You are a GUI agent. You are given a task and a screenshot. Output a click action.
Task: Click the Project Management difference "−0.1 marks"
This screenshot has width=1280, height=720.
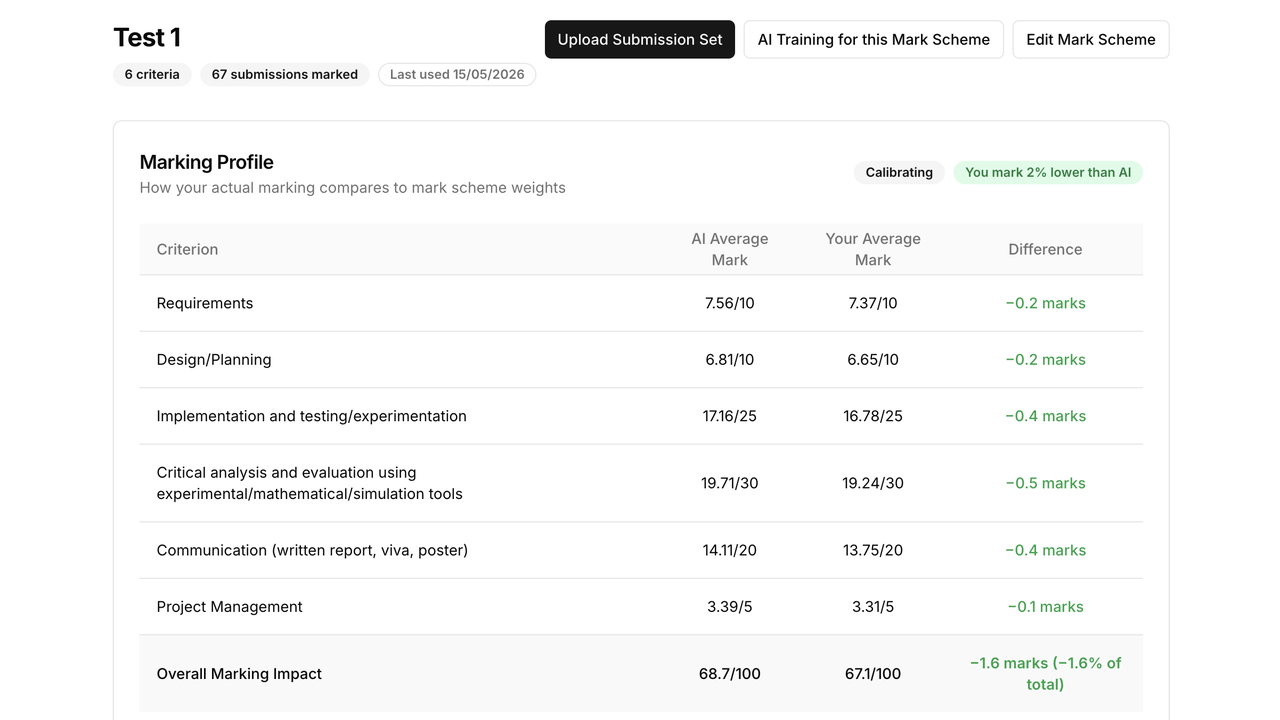point(1045,607)
